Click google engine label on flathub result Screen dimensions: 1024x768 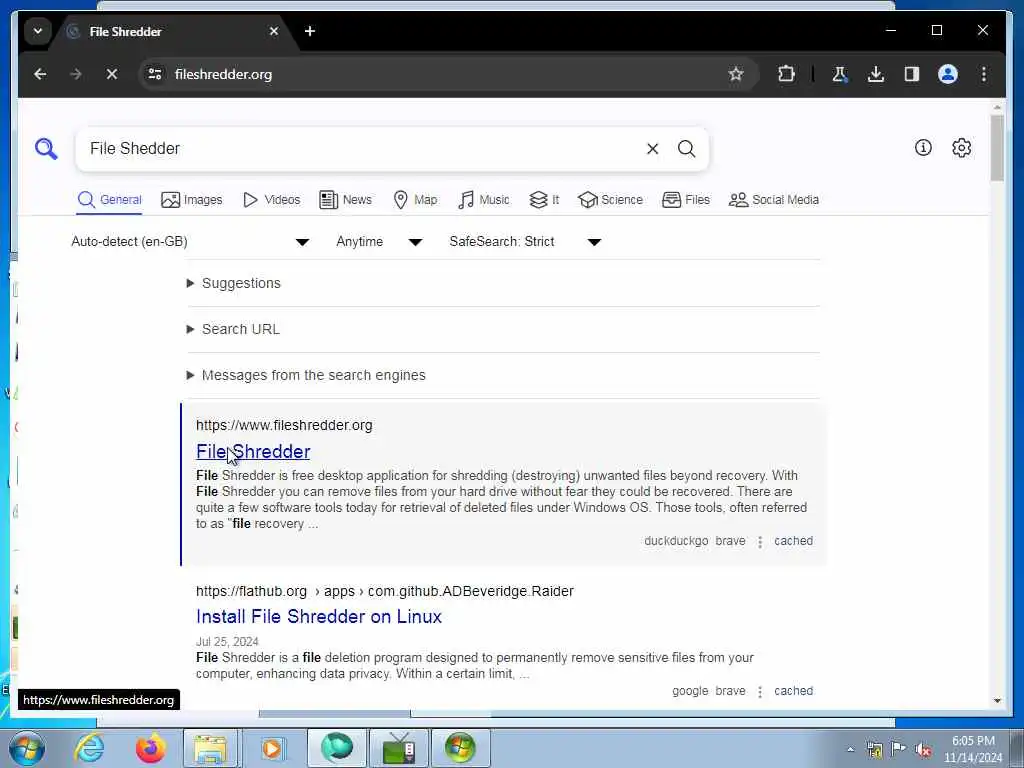tap(690, 691)
